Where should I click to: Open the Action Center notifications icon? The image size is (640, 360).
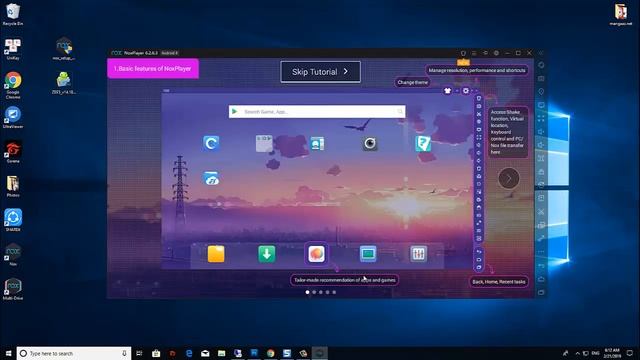(630, 353)
